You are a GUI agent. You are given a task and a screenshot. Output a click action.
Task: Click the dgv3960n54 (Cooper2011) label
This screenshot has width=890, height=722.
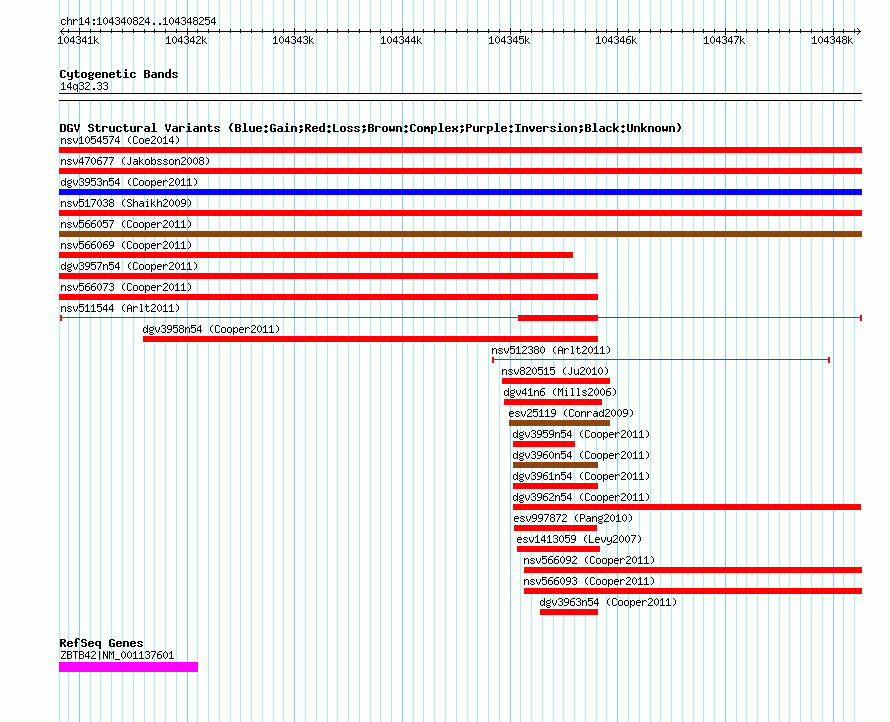point(581,455)
